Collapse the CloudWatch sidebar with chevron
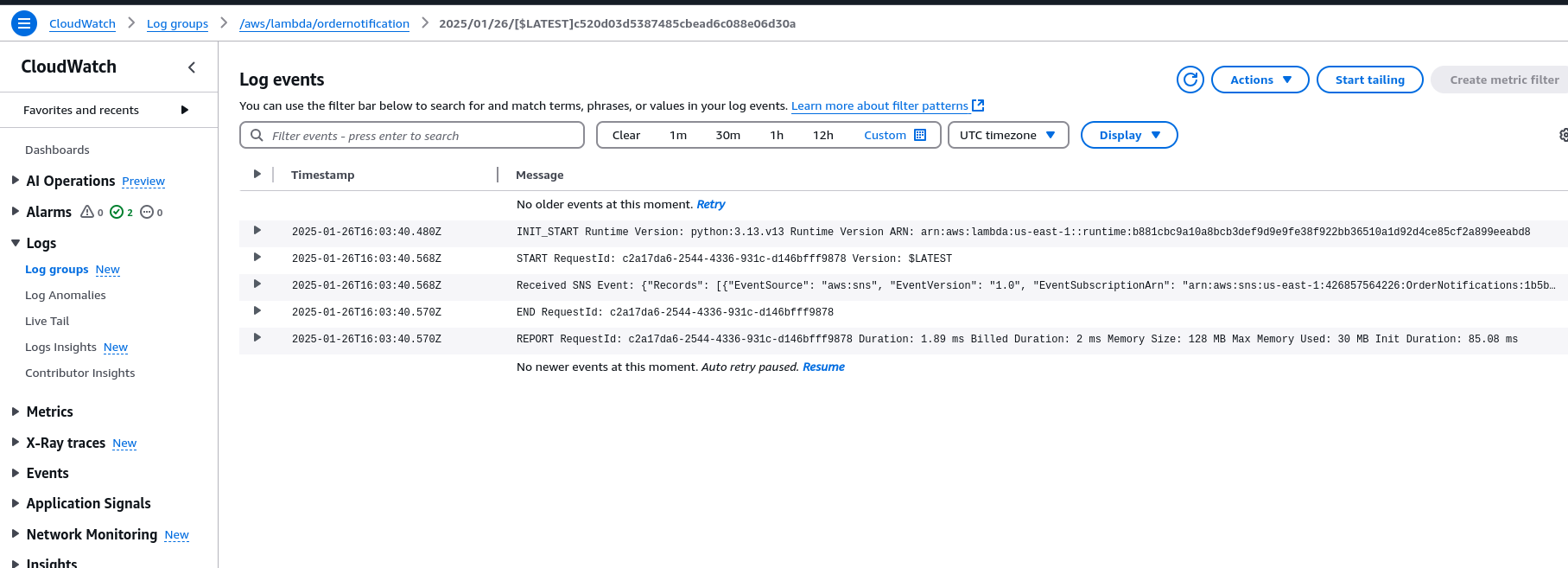 click(x=192, y=67)
